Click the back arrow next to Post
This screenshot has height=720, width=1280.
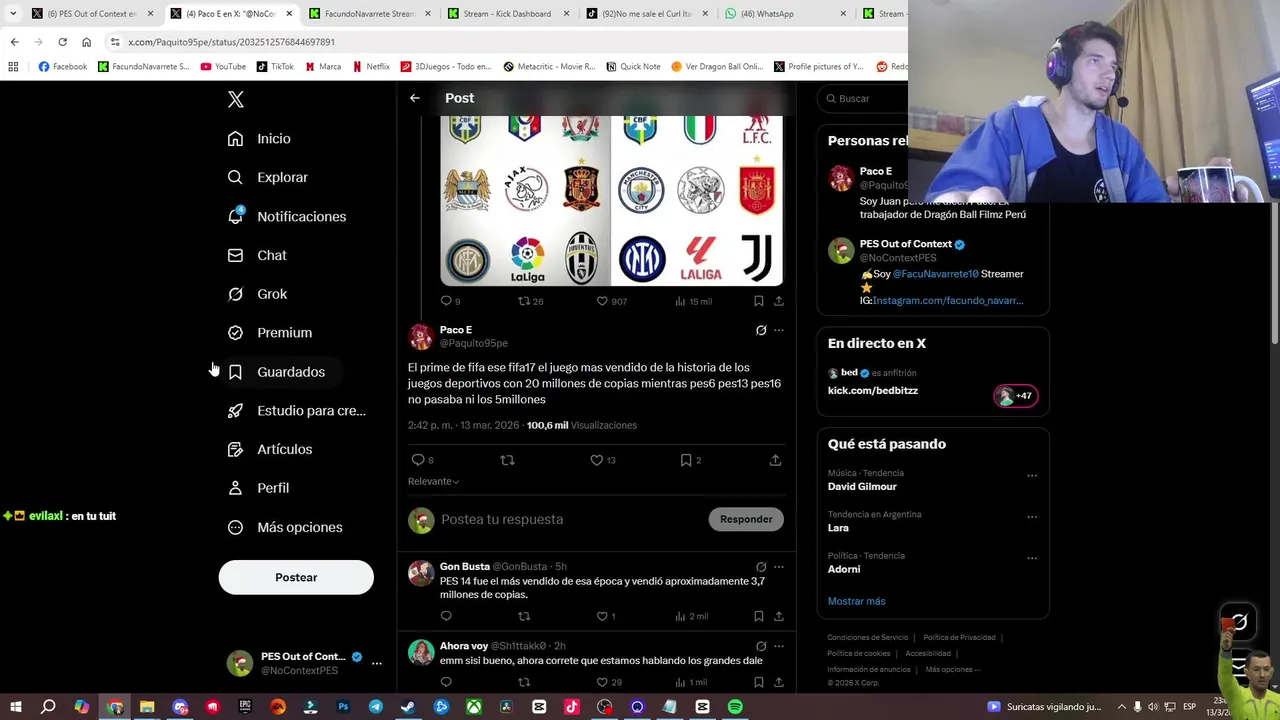[x=414, y=98]
